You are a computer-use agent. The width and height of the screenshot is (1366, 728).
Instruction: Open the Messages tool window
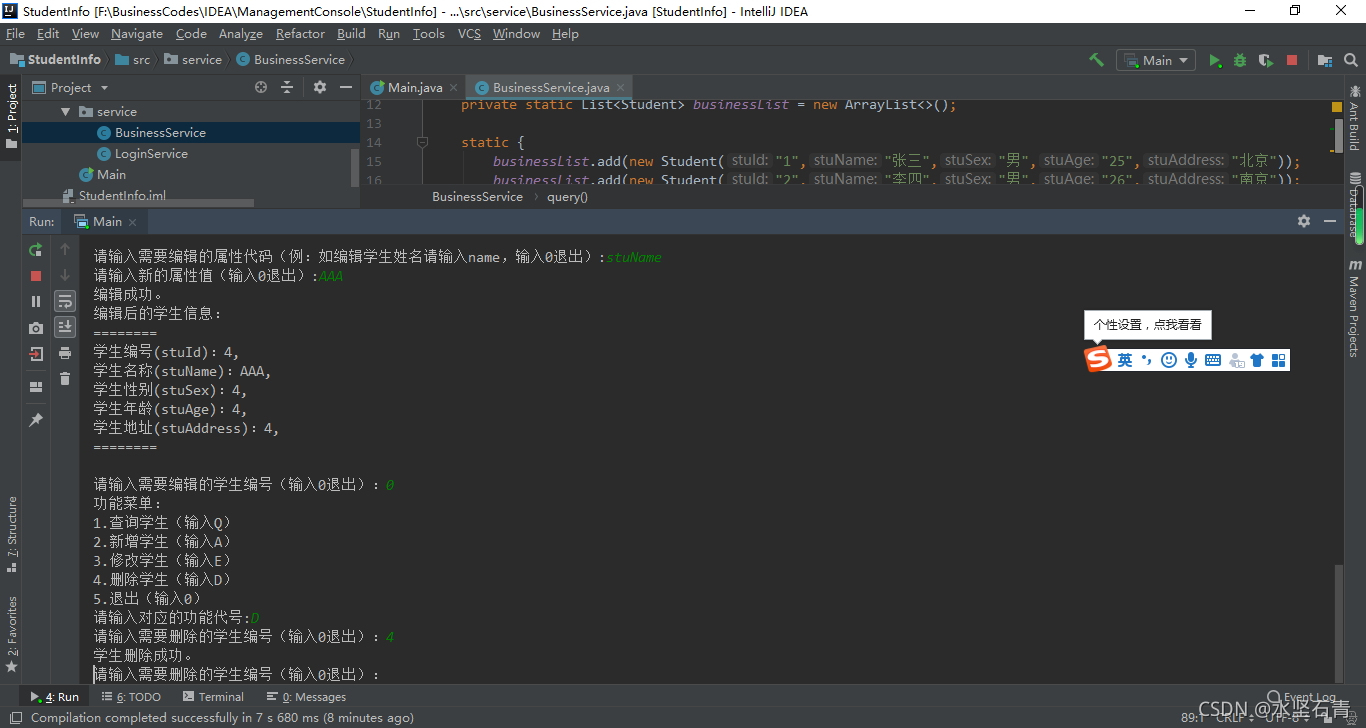(x=306, y=697)
